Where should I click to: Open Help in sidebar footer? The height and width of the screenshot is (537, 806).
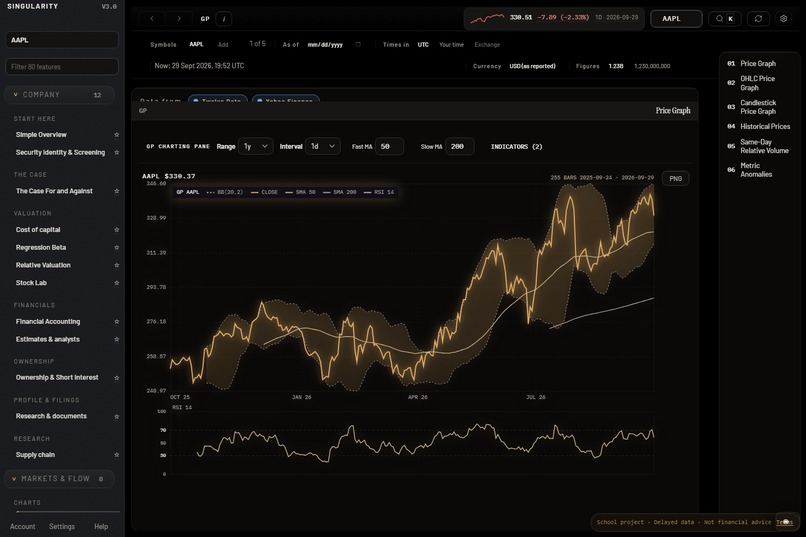point(101,527)
